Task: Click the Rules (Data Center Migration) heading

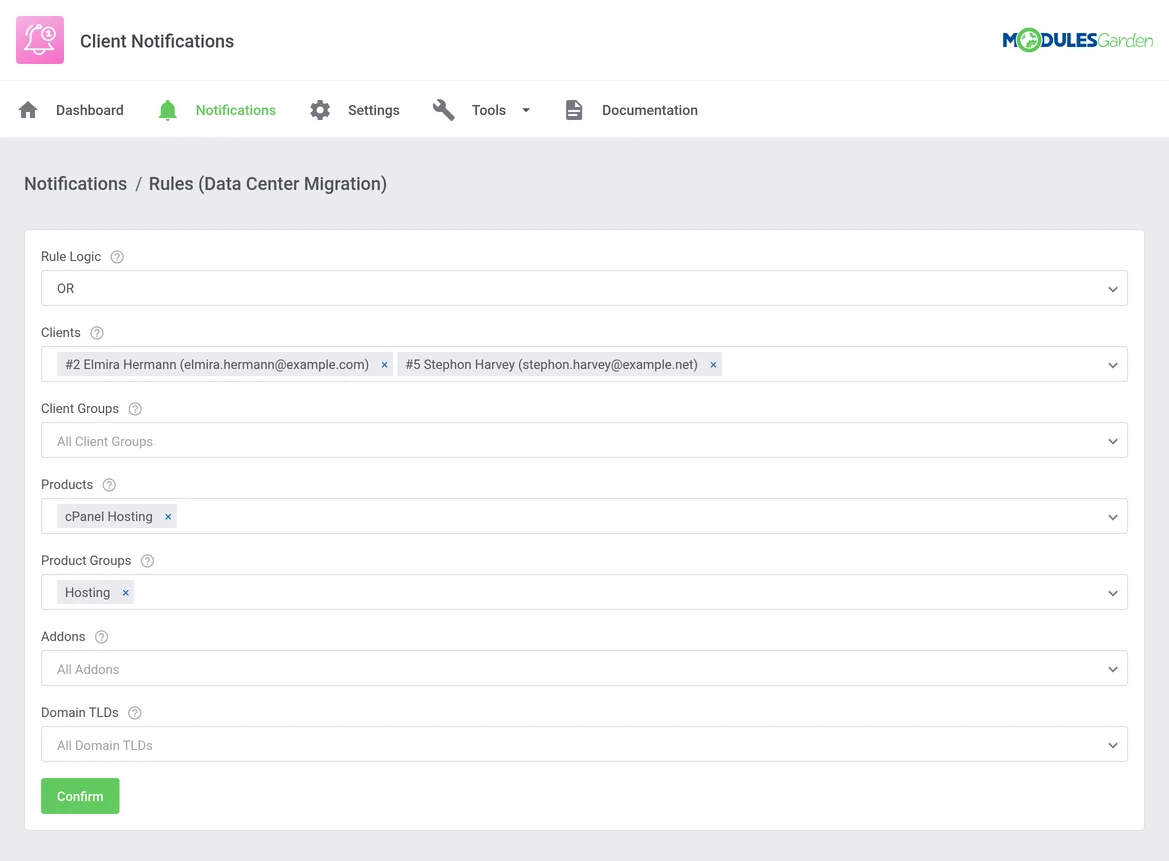Action: [x=268, y=184]
